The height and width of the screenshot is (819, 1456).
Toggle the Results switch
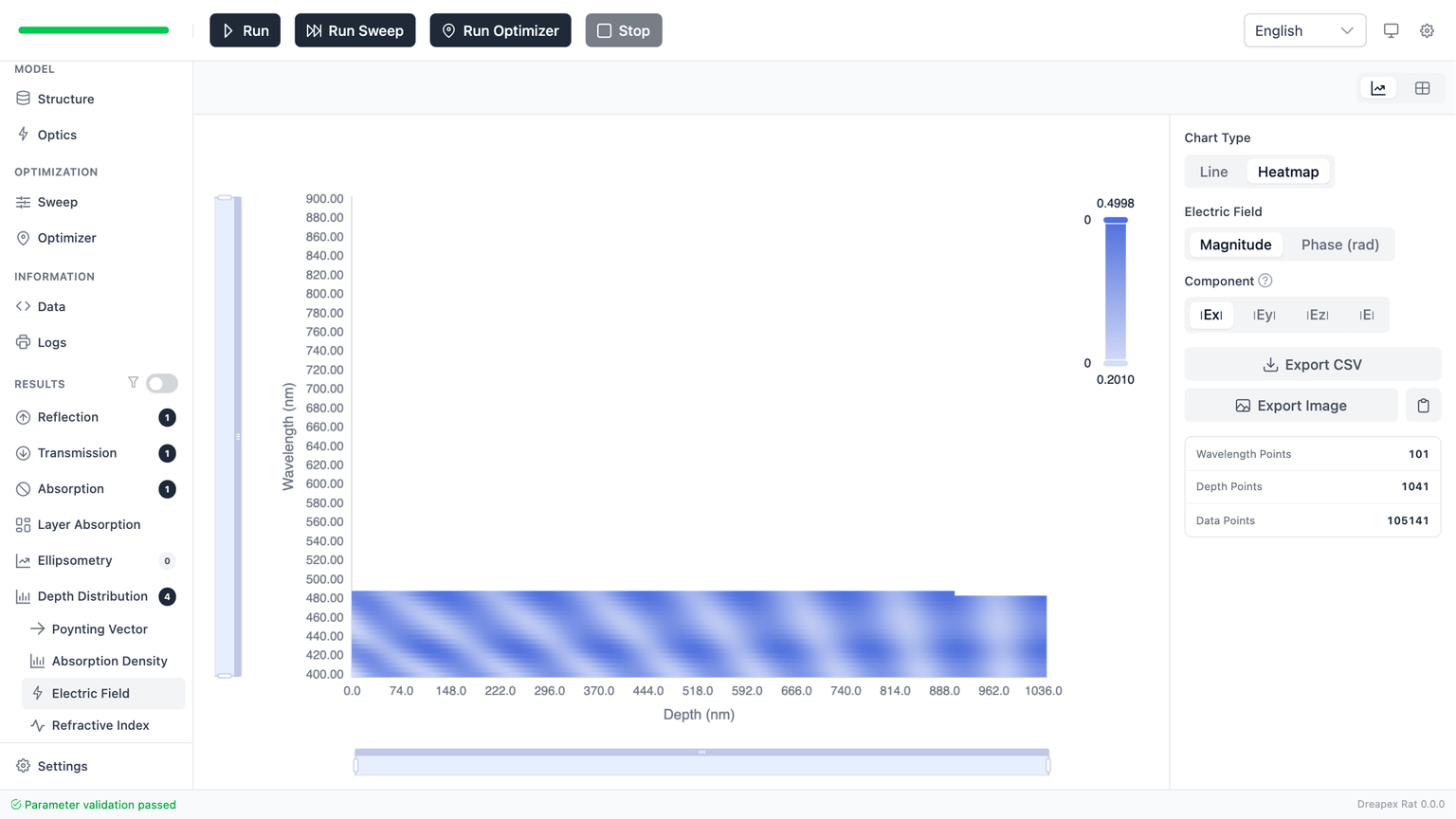[162, 383]
